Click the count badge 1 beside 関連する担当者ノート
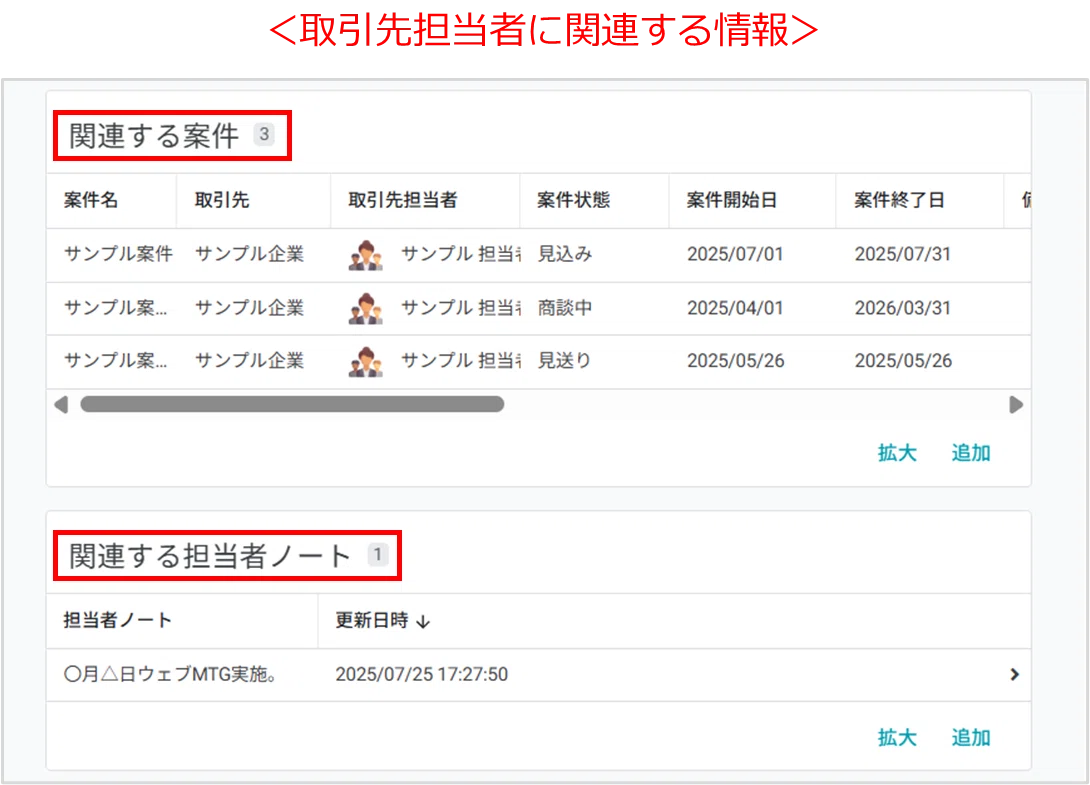This screenshot has width=1090, height=785. 377,555
